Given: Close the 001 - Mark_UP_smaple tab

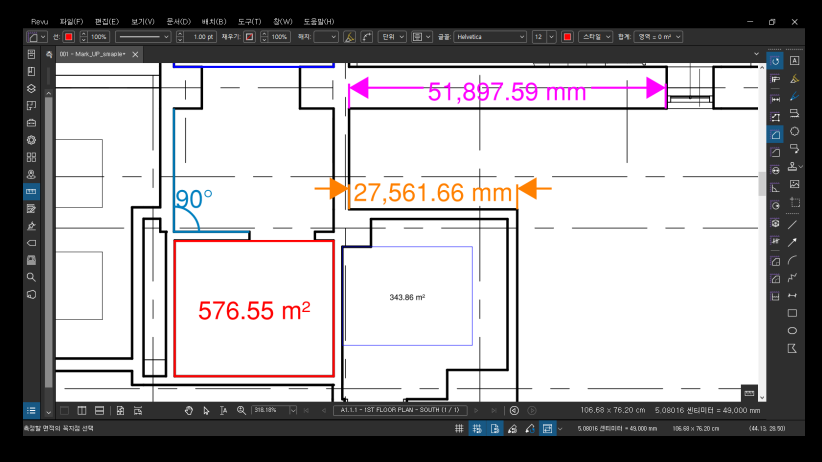Looking at the screenshot, I should tap(135, 54).
